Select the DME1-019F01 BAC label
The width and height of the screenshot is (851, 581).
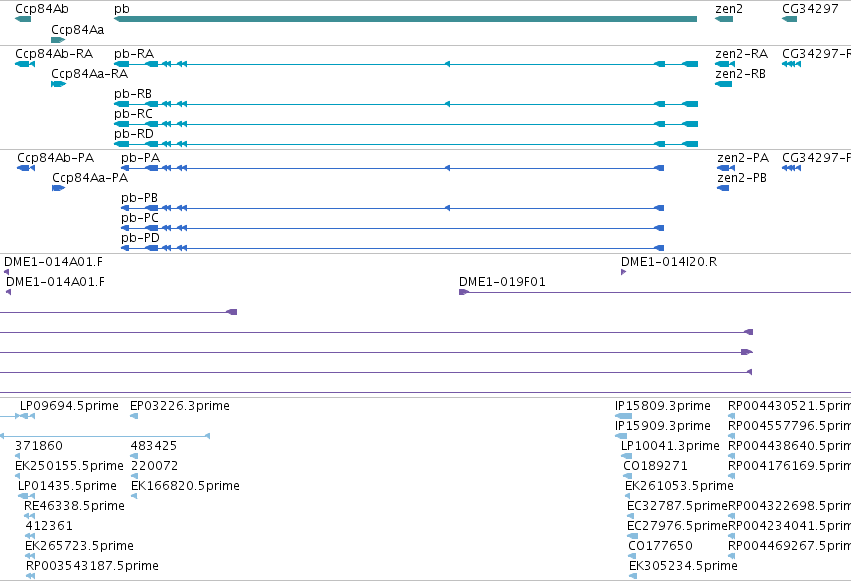point(502,282)
